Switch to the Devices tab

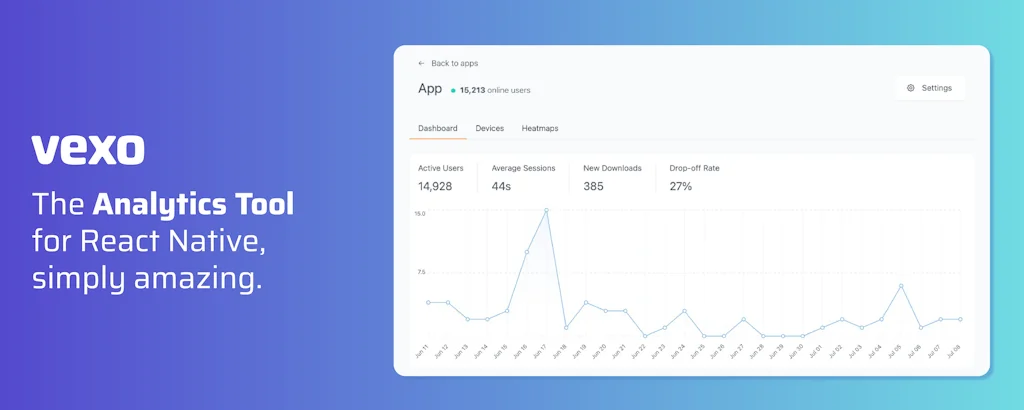(489, 128)
